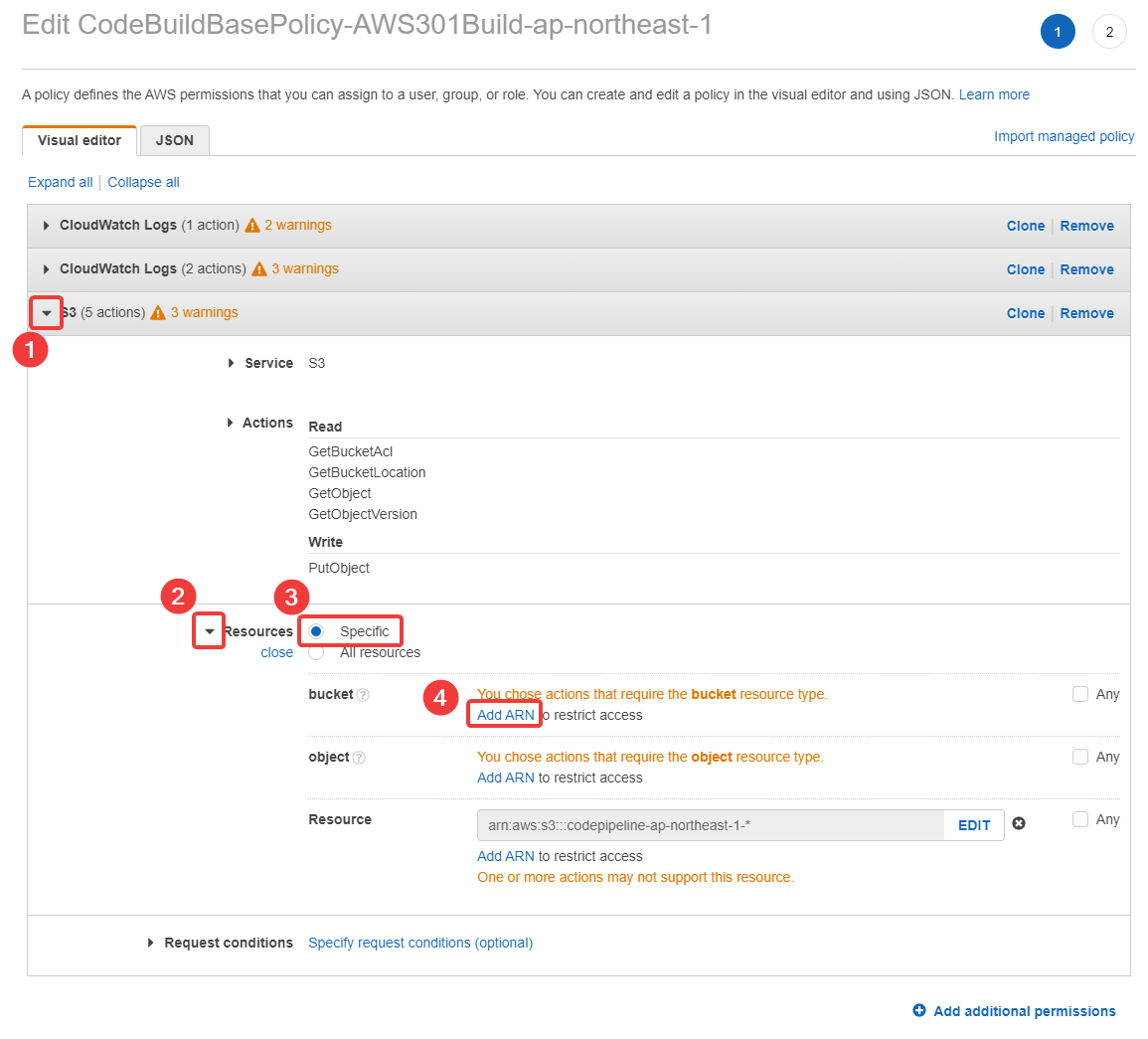Remove the codepipeline ARN with the X icon
This screenshot has width=1148, height=1039.
coord(1019,824)
